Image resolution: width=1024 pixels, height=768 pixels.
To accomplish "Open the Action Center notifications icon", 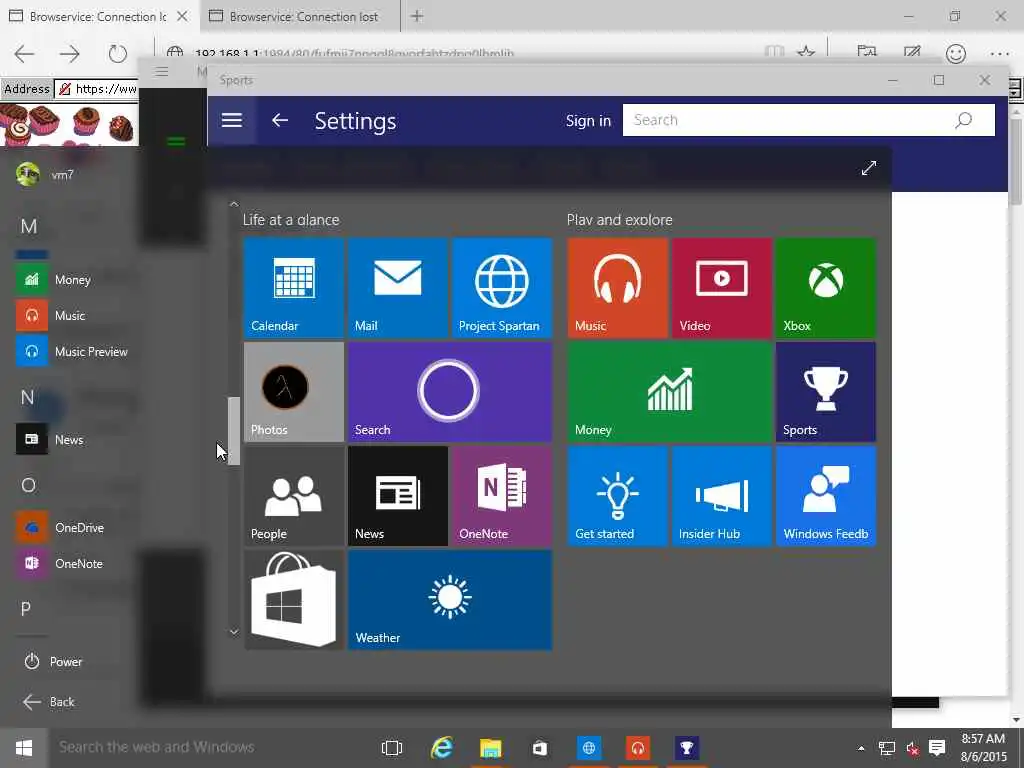I will (x=937, y=748).
